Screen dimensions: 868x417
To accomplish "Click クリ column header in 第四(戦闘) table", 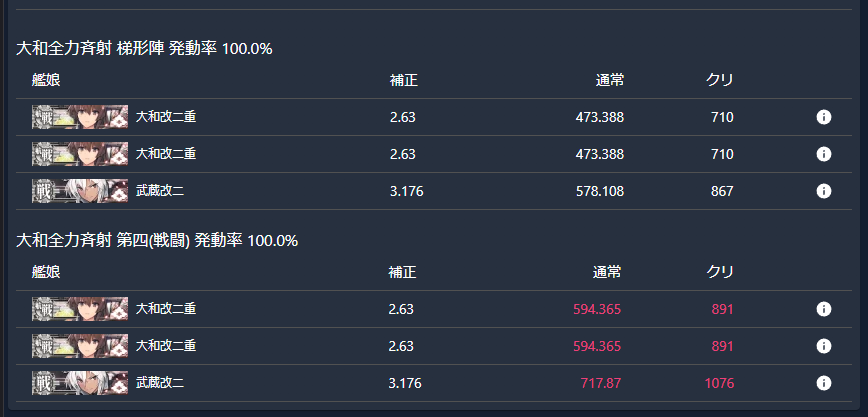I will pyautogui.click(x=720, y=272).
